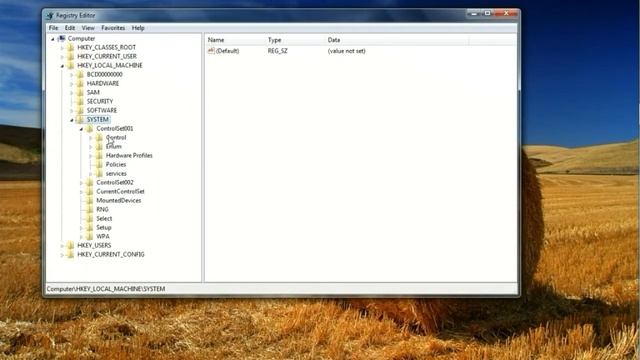Click the Policies folder icon
The image size is (640, 360).
pos(99,164)
